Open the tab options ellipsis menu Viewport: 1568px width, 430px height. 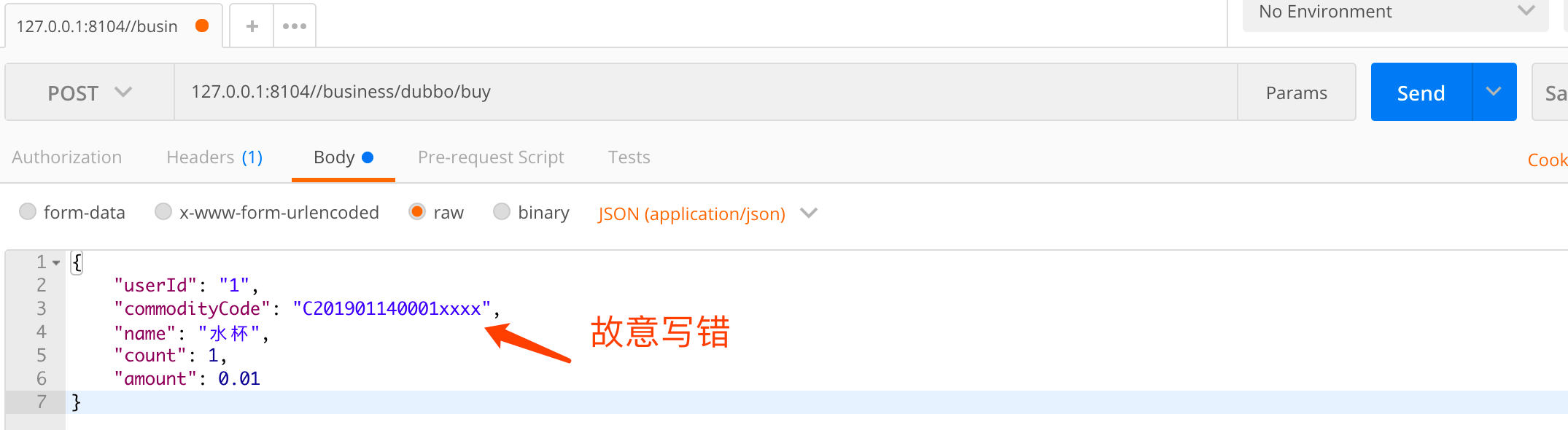pyautogui.click(x=295, y=26)
